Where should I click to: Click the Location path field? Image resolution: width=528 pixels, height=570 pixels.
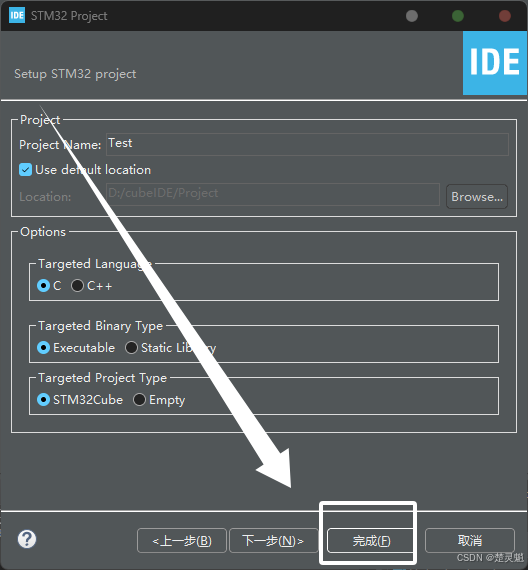tap(273, 194)
